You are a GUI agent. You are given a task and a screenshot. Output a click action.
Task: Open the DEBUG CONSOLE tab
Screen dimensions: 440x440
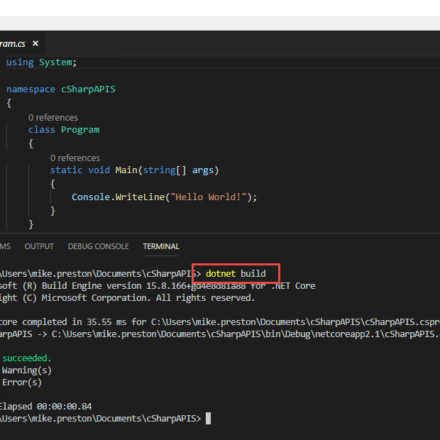click(x=98, y=246)
